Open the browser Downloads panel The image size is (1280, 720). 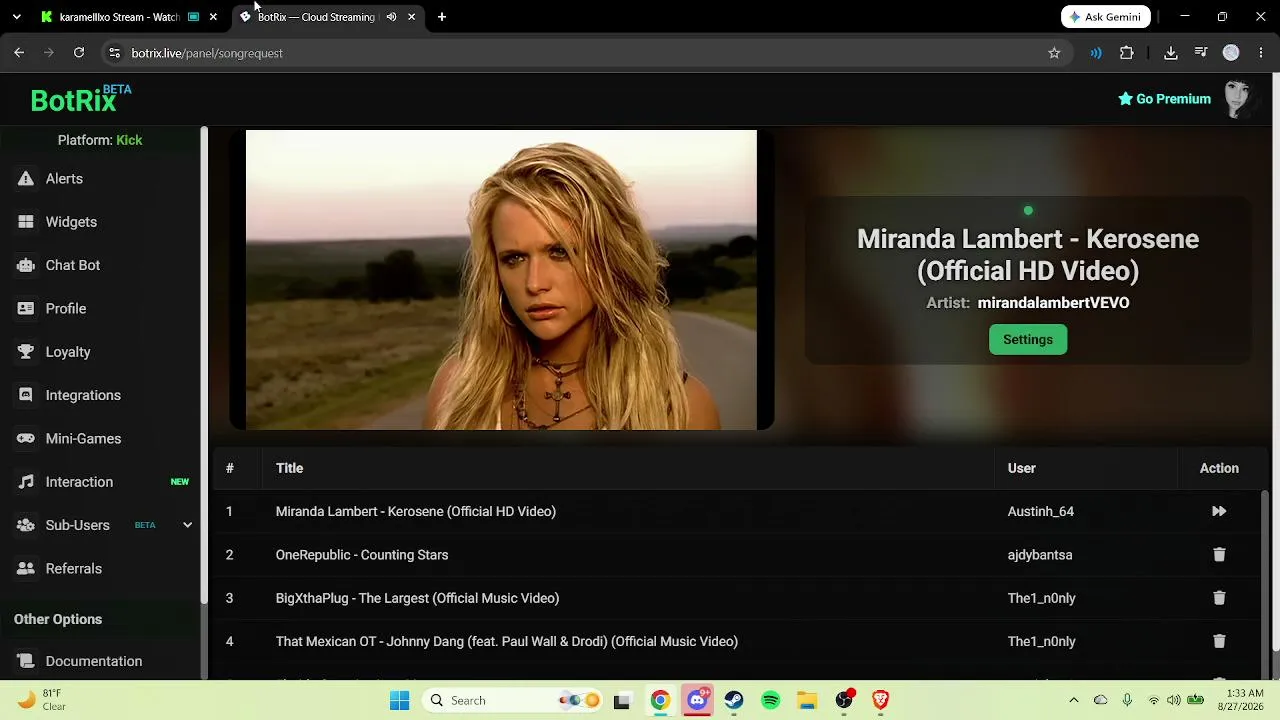coord(1171,53)
